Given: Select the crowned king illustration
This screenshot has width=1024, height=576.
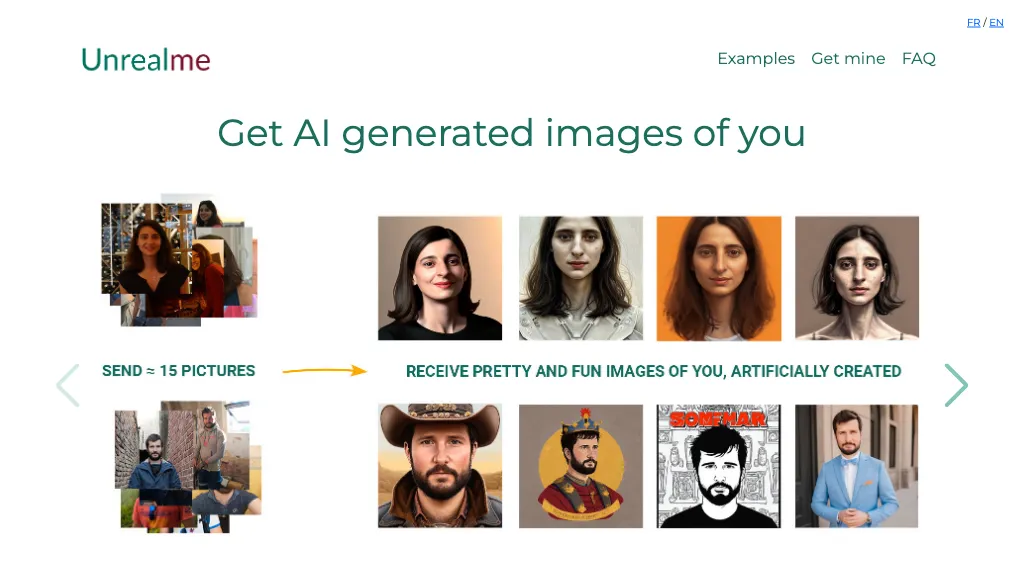Looking at the screenshot, I should tap(581, 466).
